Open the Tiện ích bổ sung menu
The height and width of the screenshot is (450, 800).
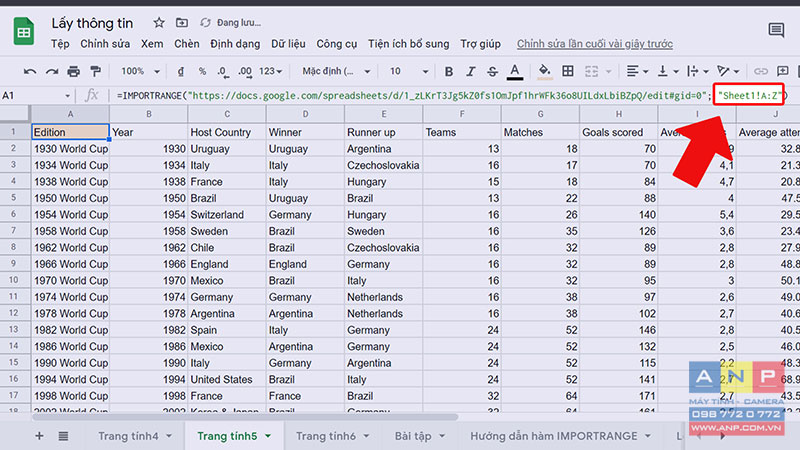[409, 44]
